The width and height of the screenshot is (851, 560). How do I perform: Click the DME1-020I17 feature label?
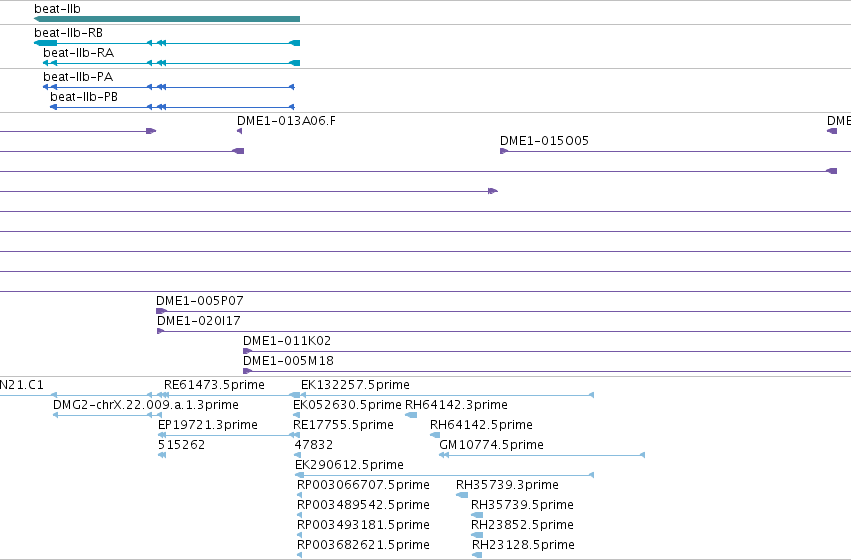point(199,320)
